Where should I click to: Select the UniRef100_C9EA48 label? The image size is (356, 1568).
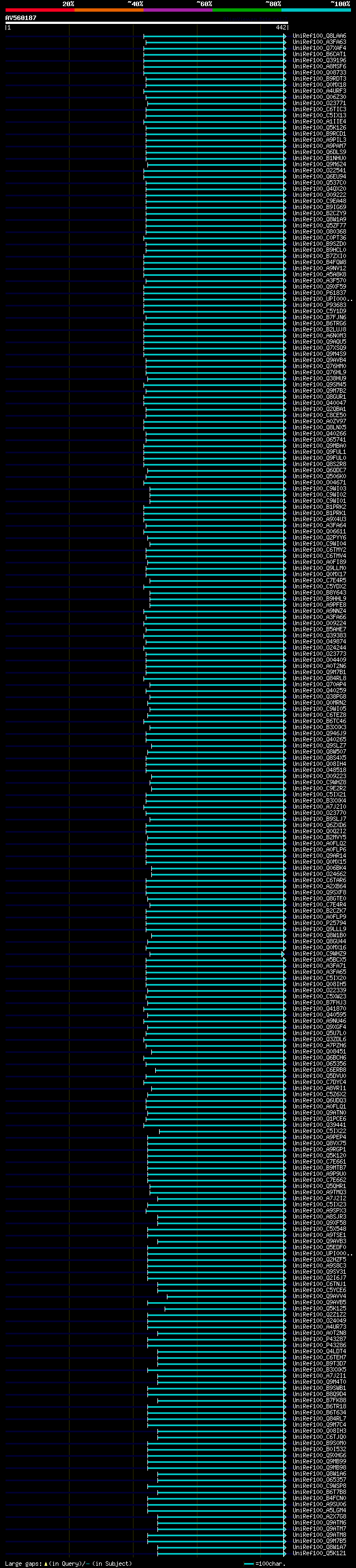coord(319,201)
